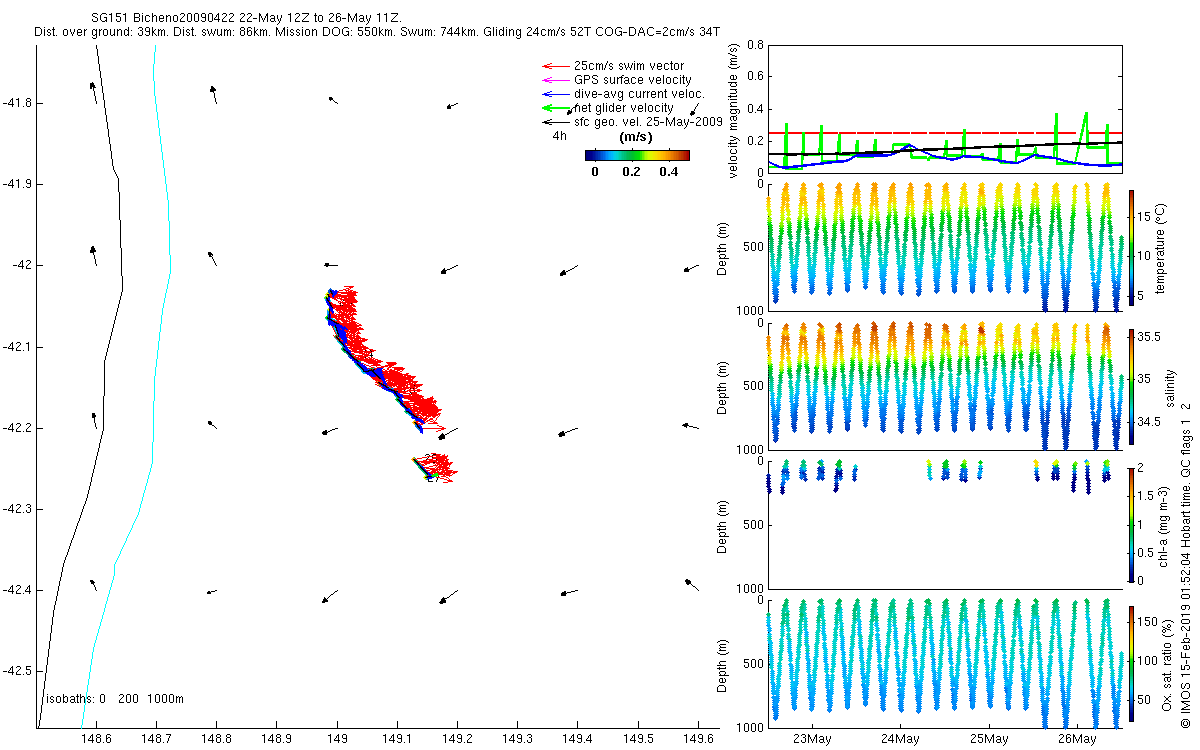Click the 'isobaths: 0 200 1000m' note
The image size is (1200, 750).
115,699
